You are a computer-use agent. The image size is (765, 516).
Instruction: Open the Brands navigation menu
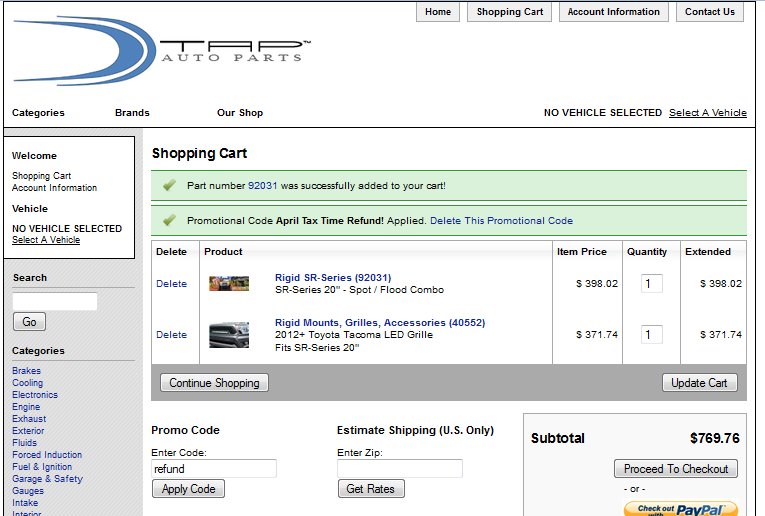[132, 113]
